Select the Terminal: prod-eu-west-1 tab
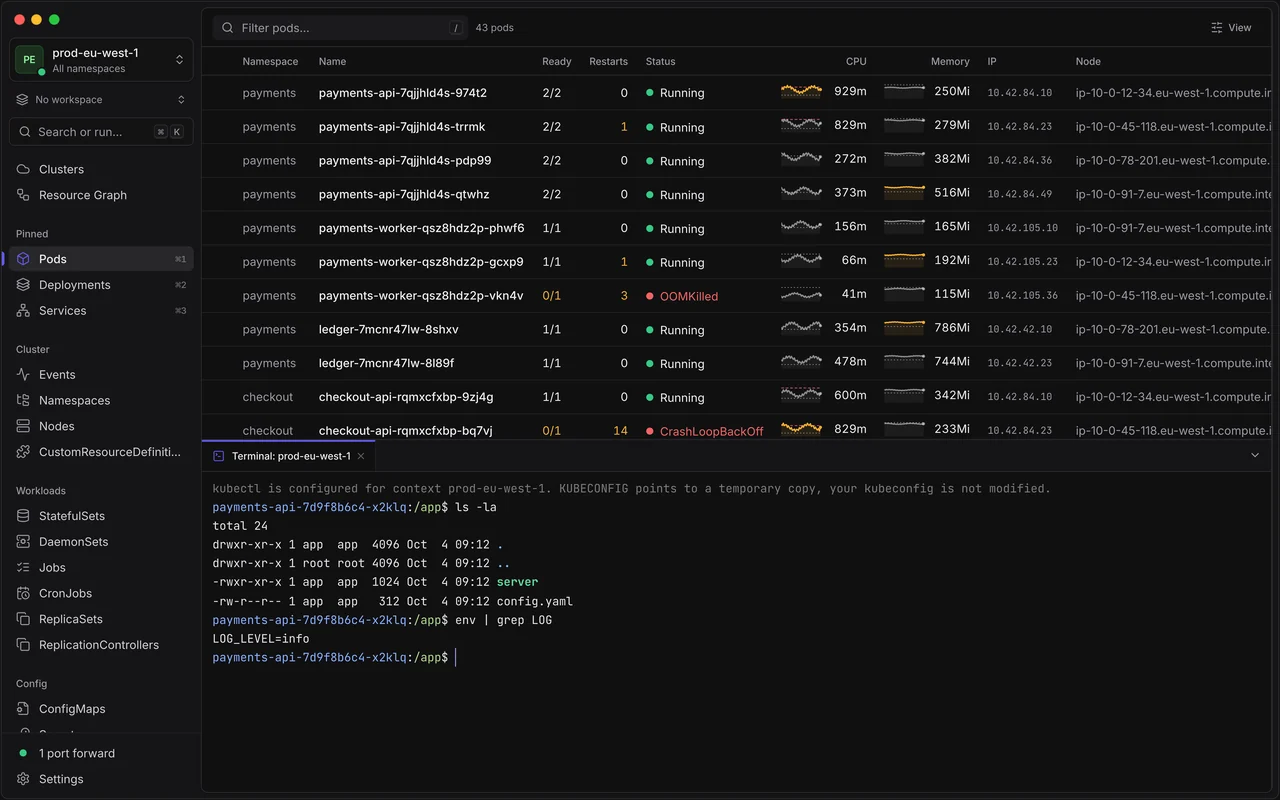 point(289,456)
